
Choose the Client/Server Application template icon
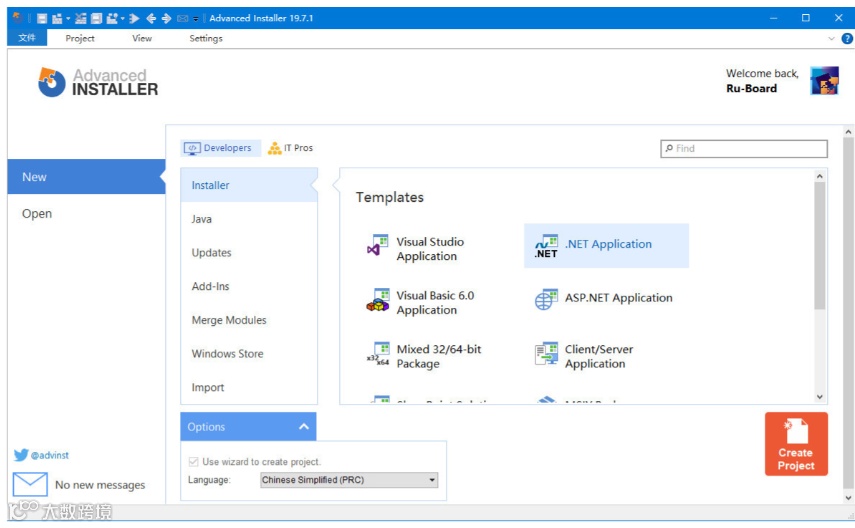click(x=546, y=354)
